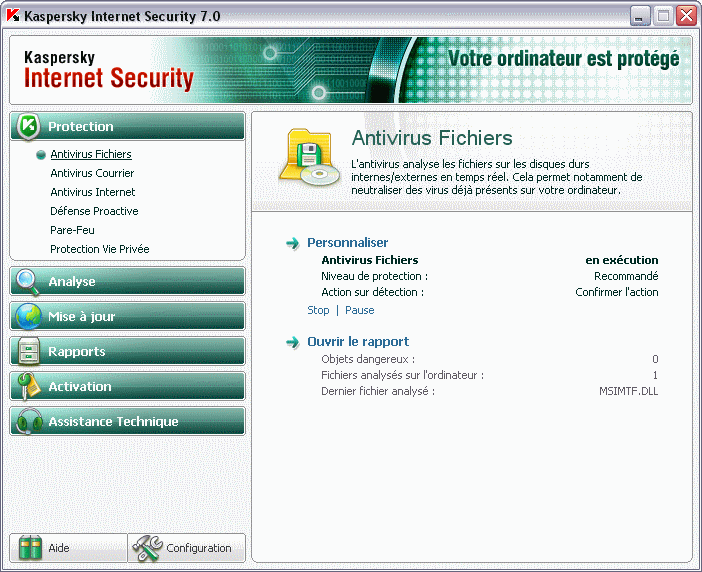
Task: Click the 'en exécution' status text
Action: [x=621, y=260]
